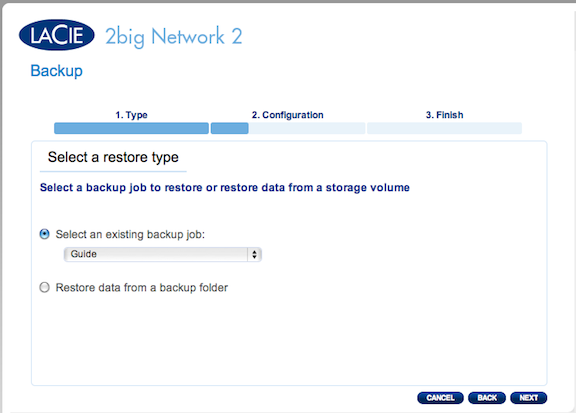The height and width of the screenshot is (413, 576).
Task: Select the 3. Finish step label
Action: coord(444,115)
